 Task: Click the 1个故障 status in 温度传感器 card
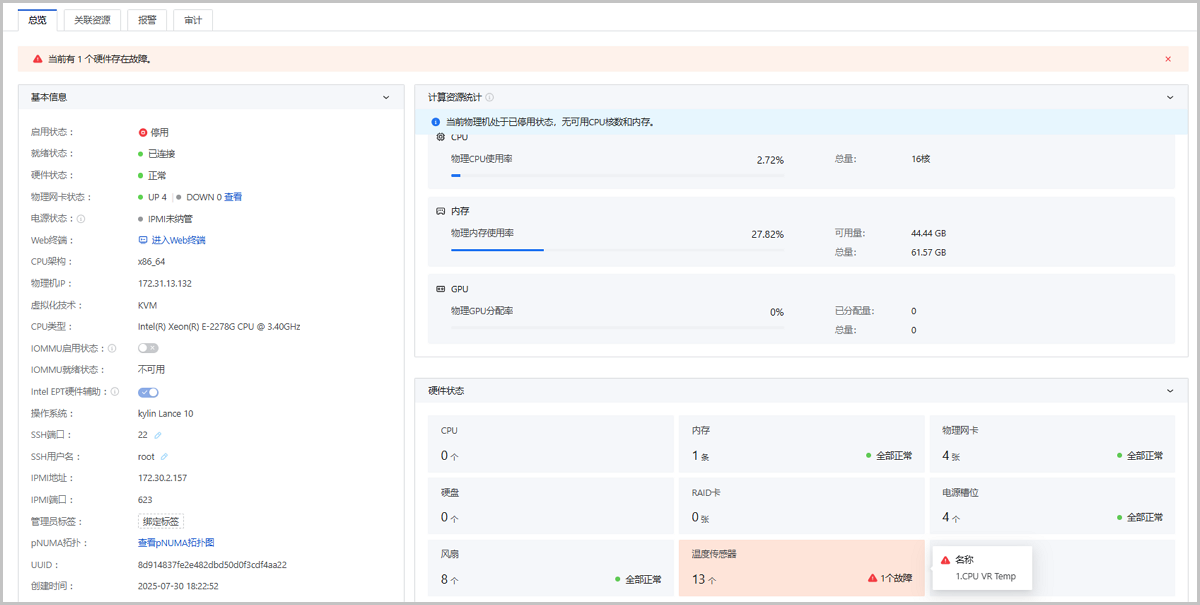(890, 579)
